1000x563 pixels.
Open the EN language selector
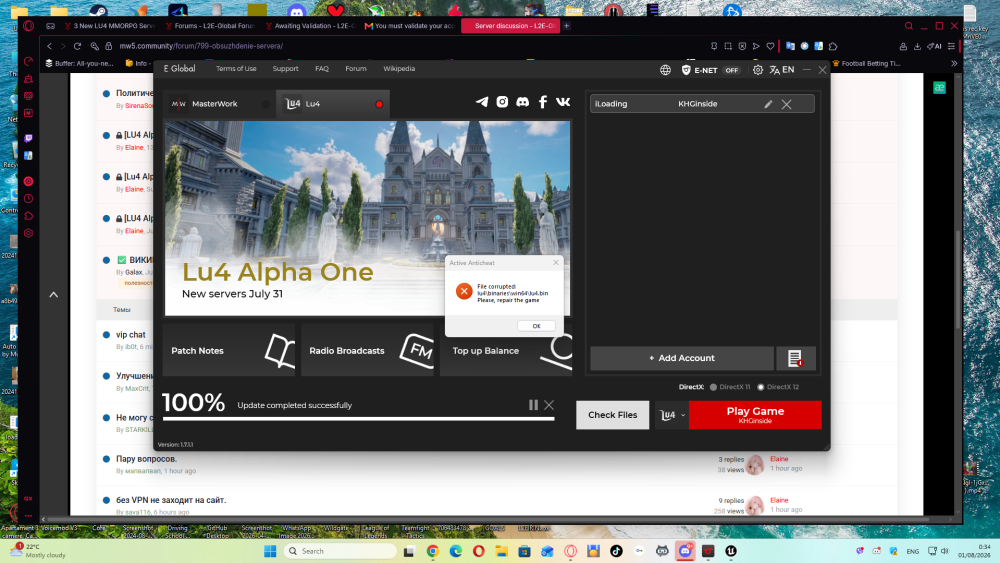[782, 70]
